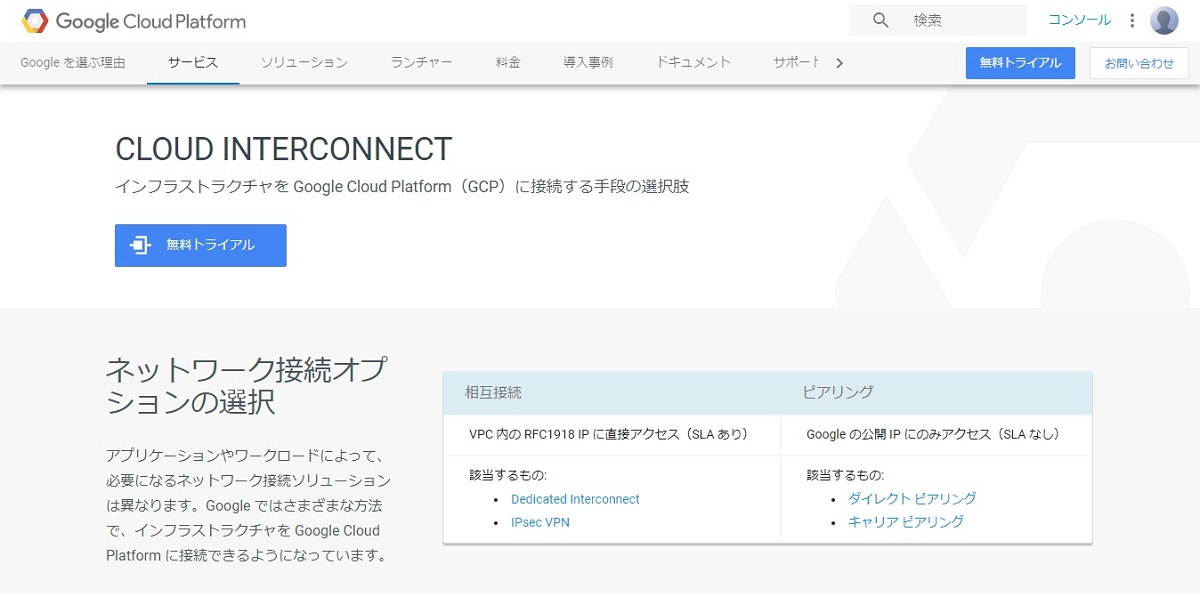
Task: Open the ダイレクト ピアリング link
Action: click(x=912, y=498)
